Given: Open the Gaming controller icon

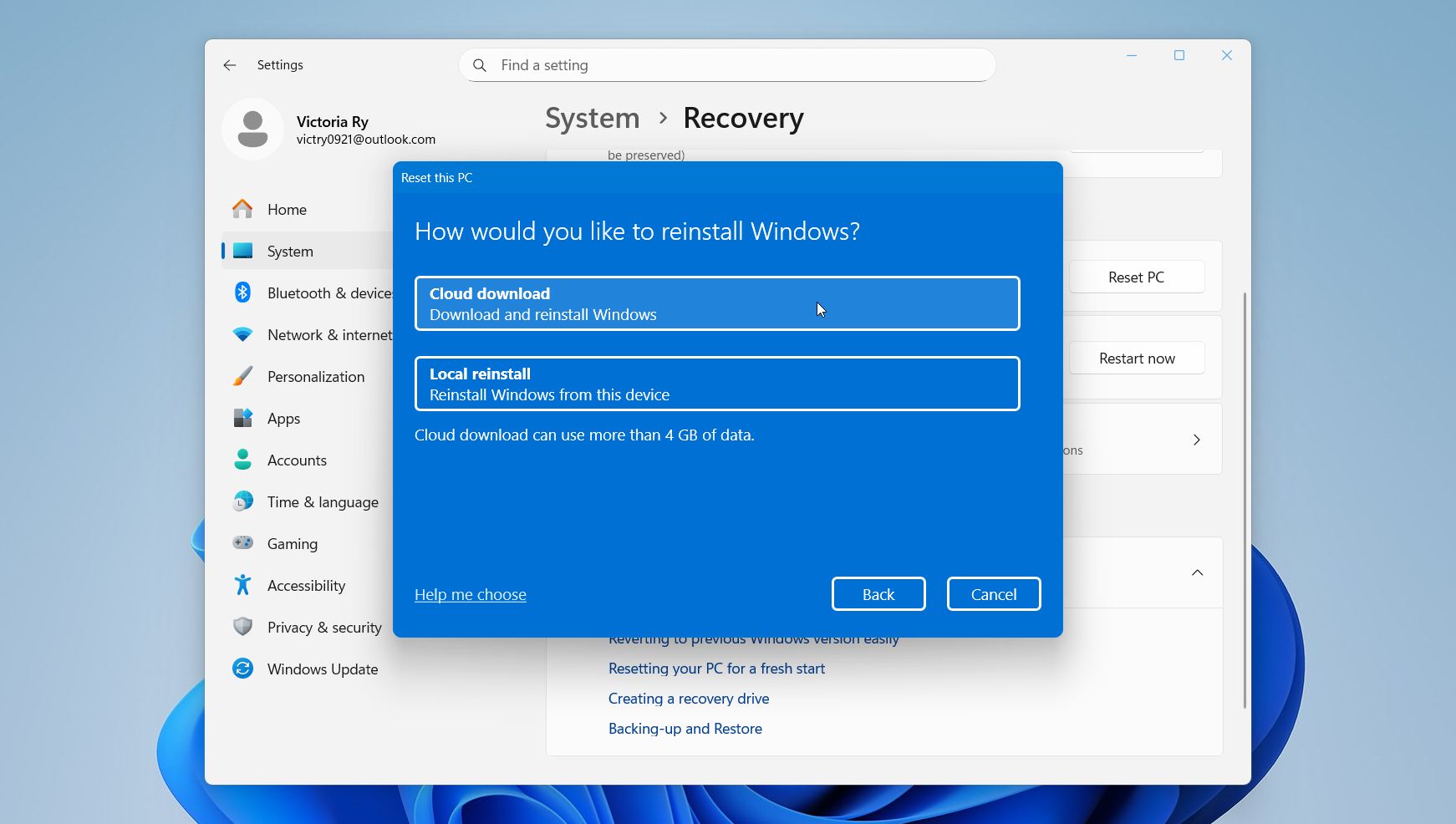Looking at the screenshot, I should click(242, 543).
